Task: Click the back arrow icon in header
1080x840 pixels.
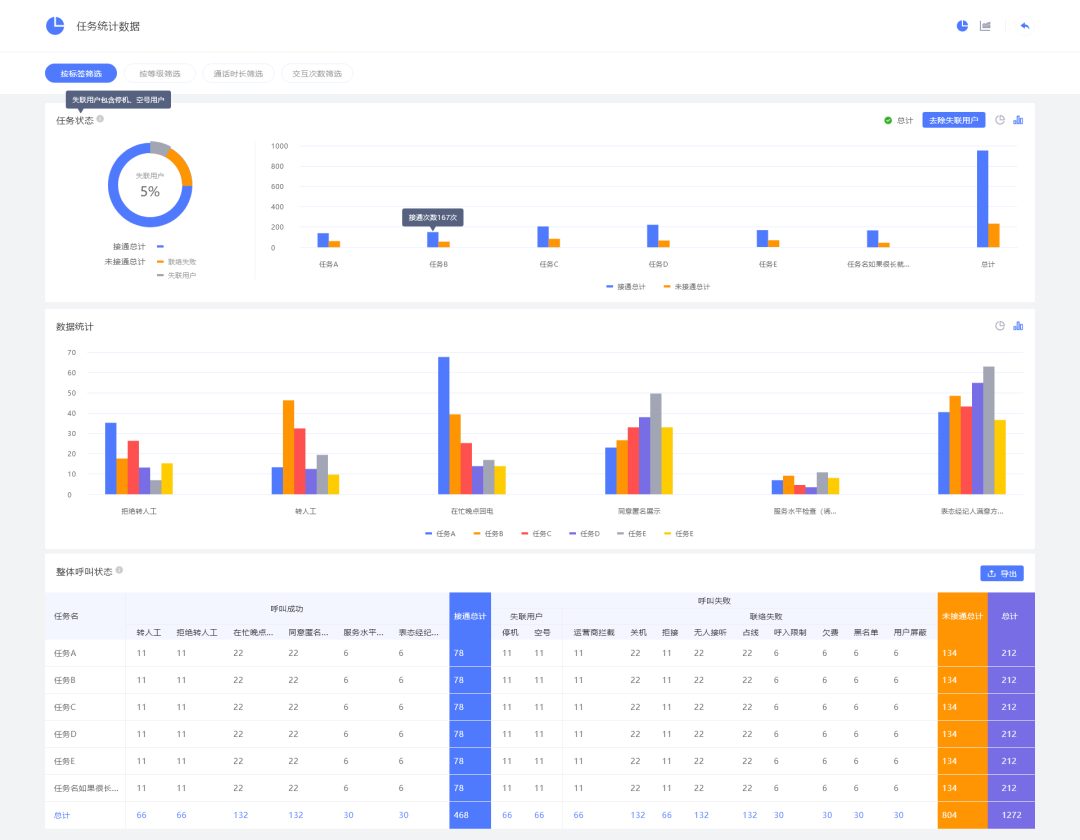Action: click(x=1025, y=26)
